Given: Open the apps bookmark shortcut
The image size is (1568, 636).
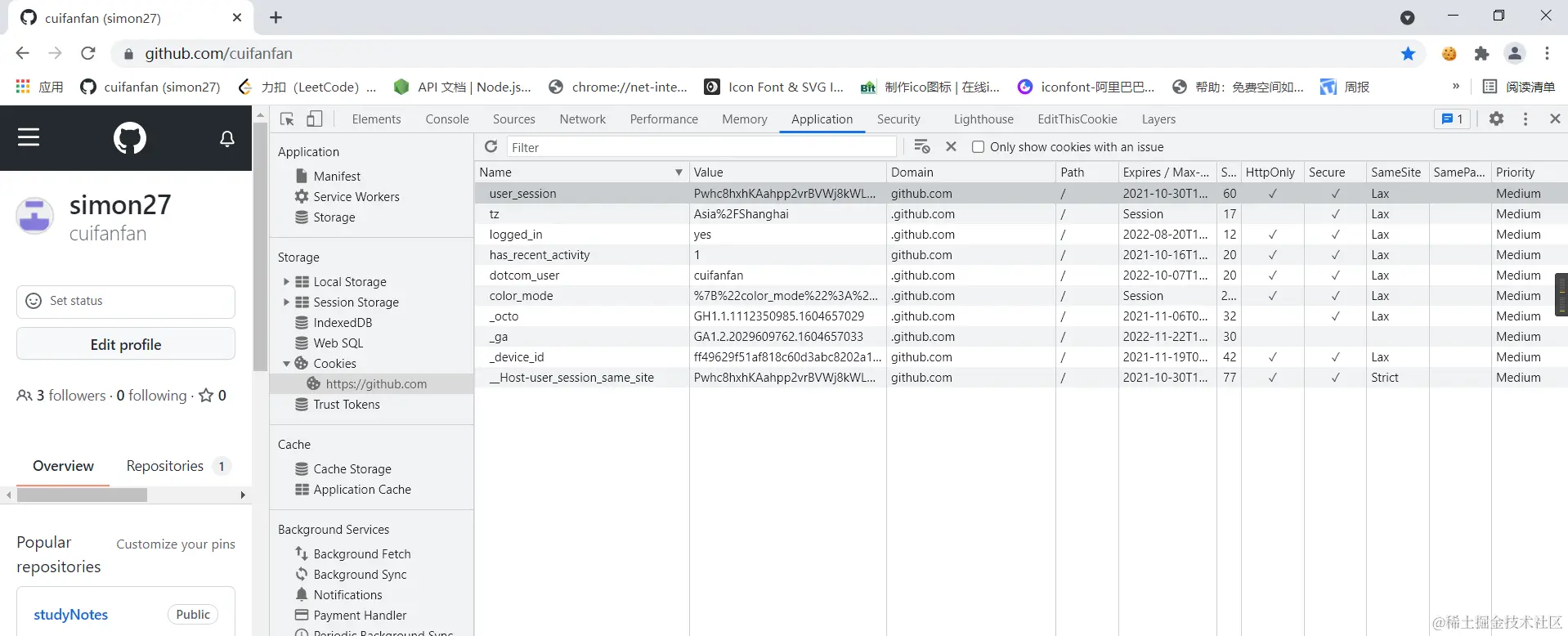Looking at the screenshot, I should [x=39, y=87].
